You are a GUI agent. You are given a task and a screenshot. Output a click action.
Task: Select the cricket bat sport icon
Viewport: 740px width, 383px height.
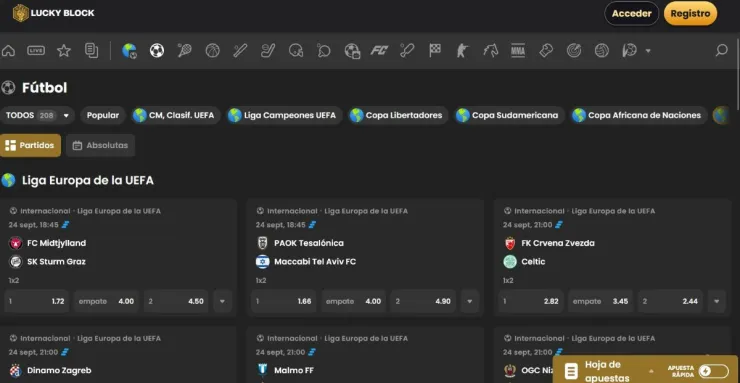coord(407,50)
